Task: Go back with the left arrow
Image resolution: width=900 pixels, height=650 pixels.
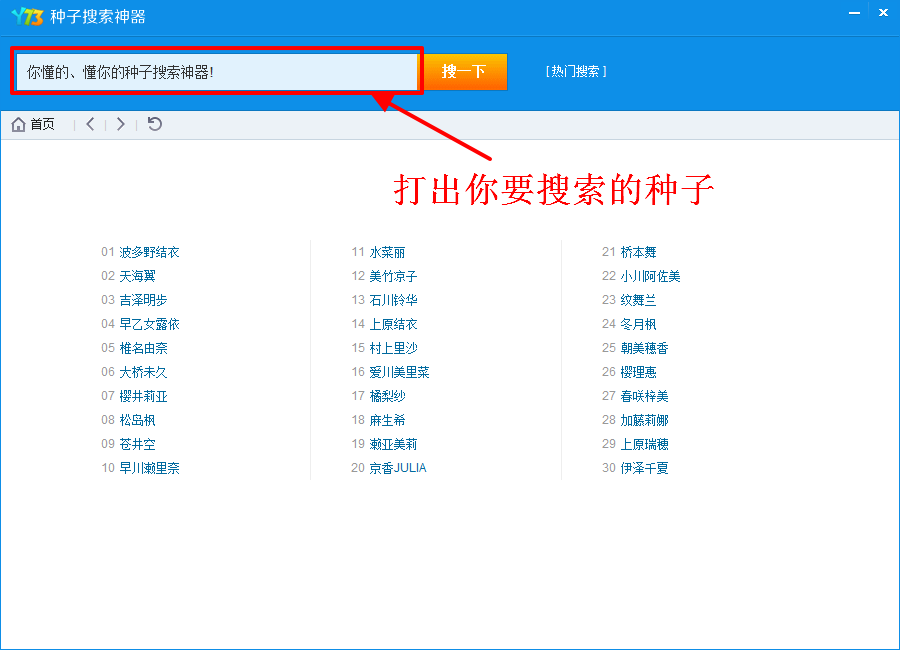Action: click(90, 124)
